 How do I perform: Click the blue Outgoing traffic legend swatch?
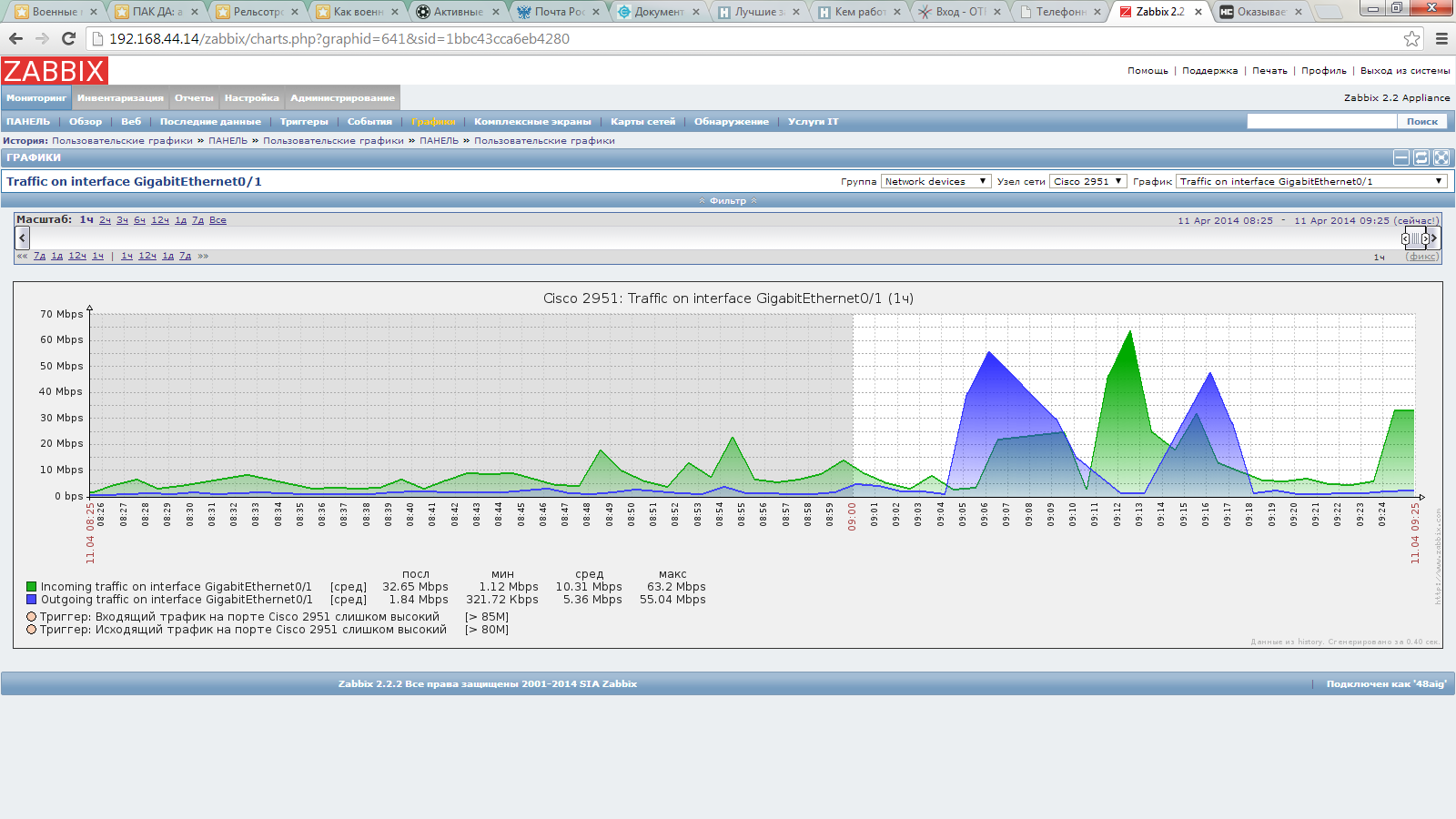tap(32, 600)
